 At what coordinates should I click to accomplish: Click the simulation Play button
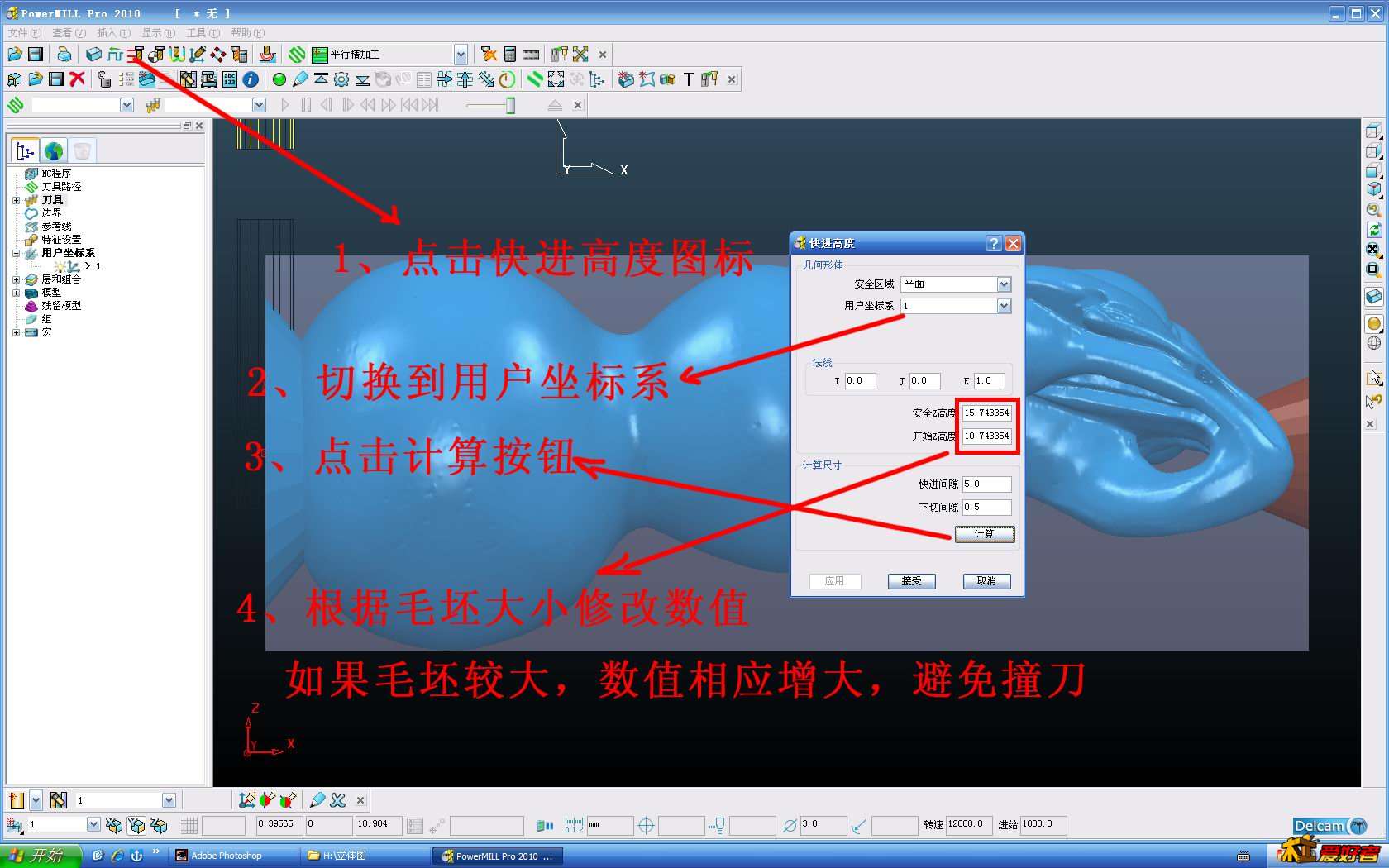(285, 105)
